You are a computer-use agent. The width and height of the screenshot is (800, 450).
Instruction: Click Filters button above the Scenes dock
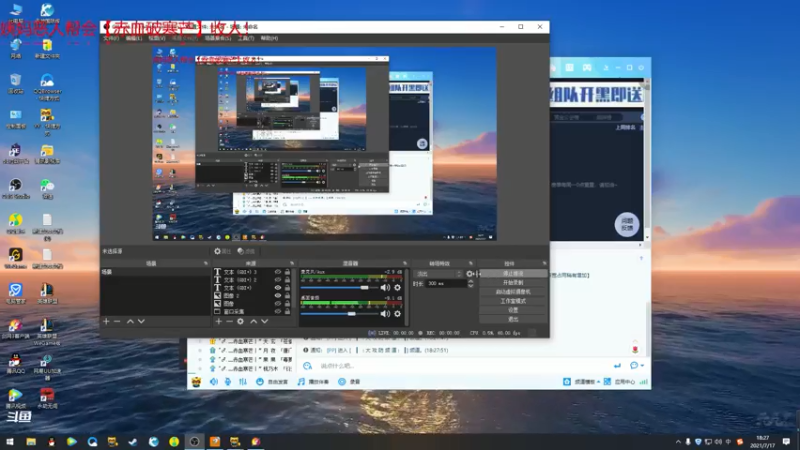pos(246,251)
